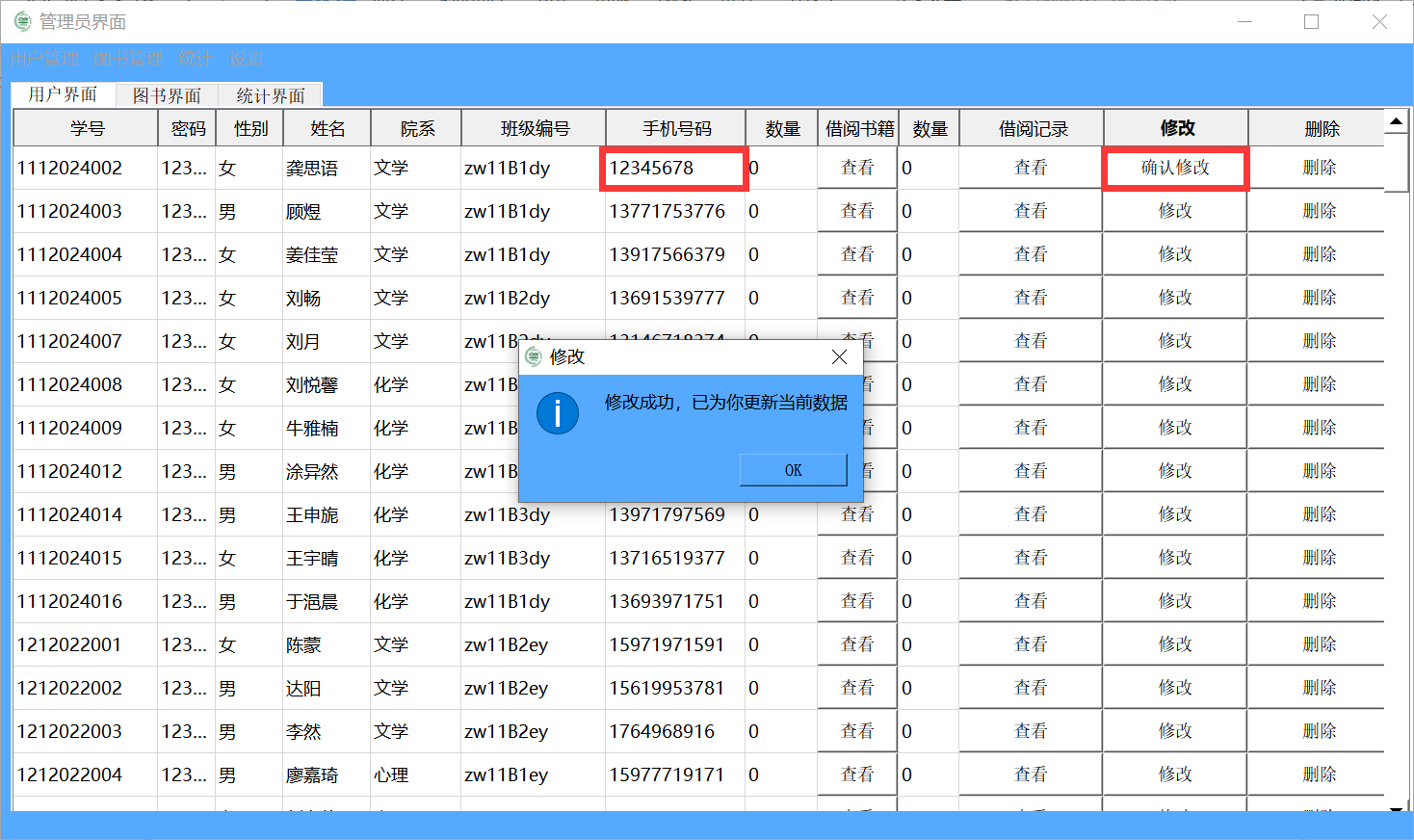Click the 姓名 column header

(x=327, y=128)
